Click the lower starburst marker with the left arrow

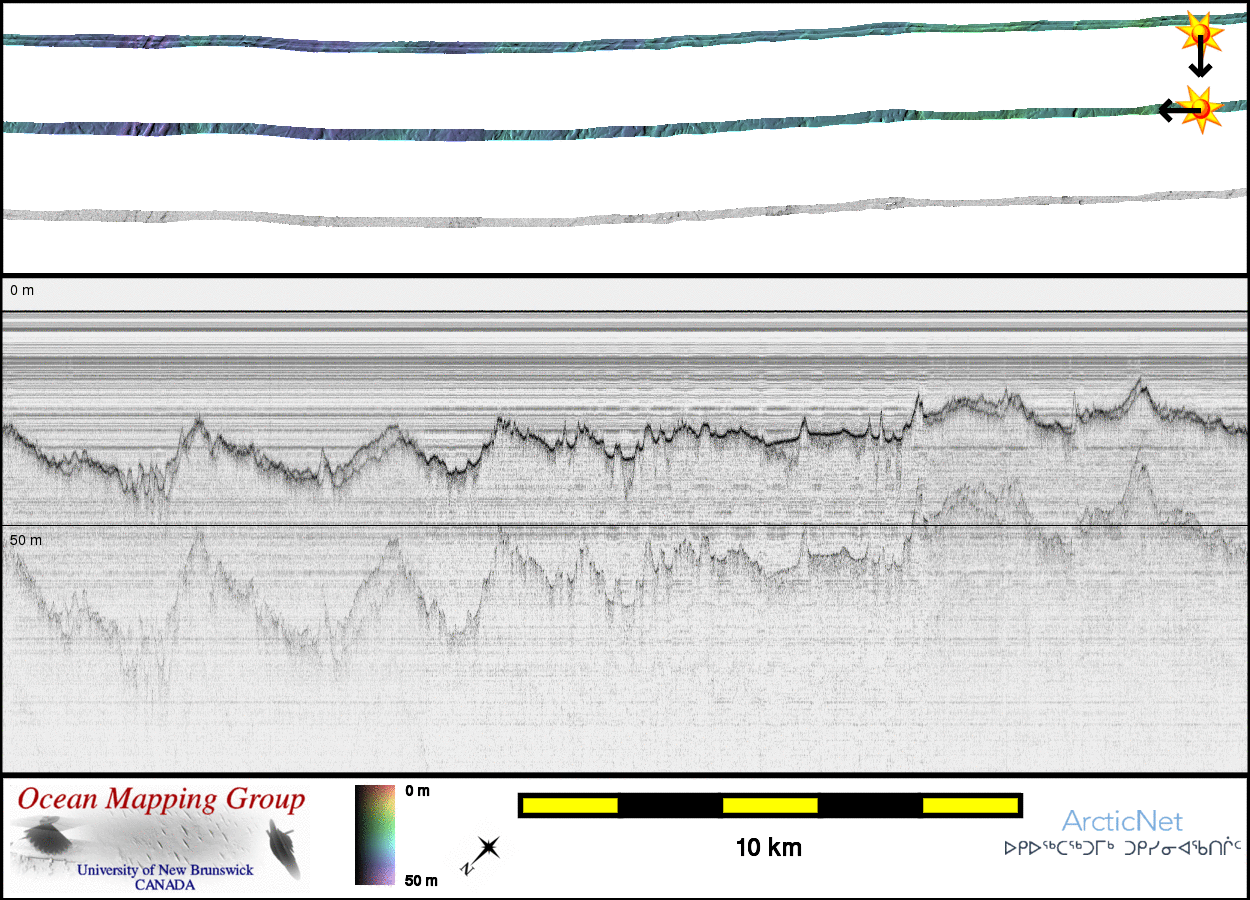[x=1199, y=109]
